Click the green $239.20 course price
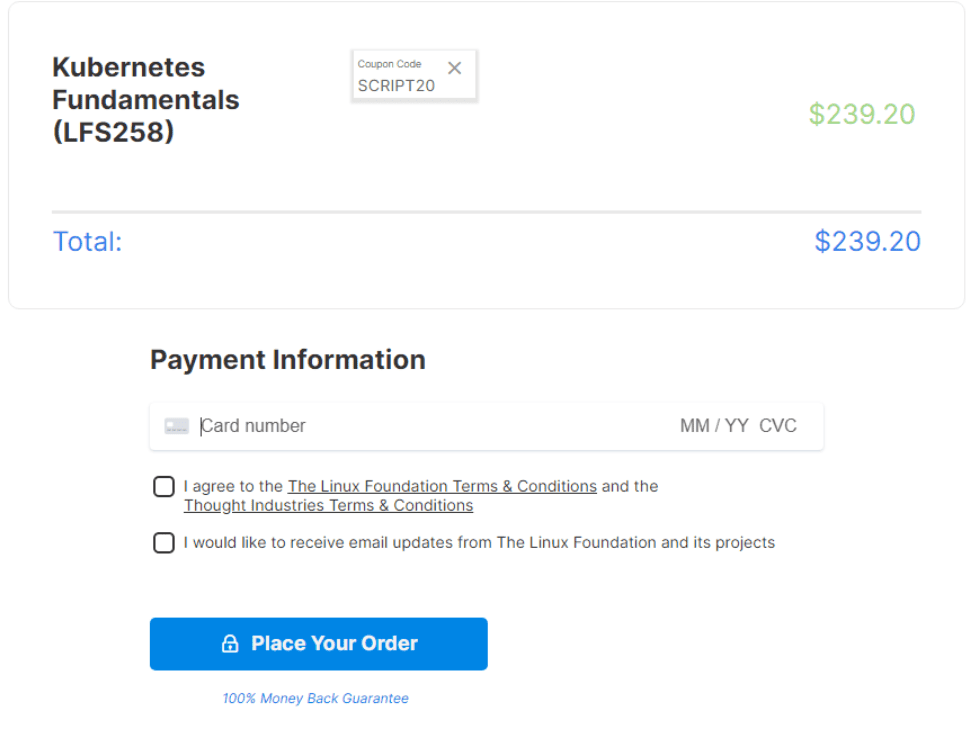Viewport: 970px width, 730px height. (x=862, y=114)
